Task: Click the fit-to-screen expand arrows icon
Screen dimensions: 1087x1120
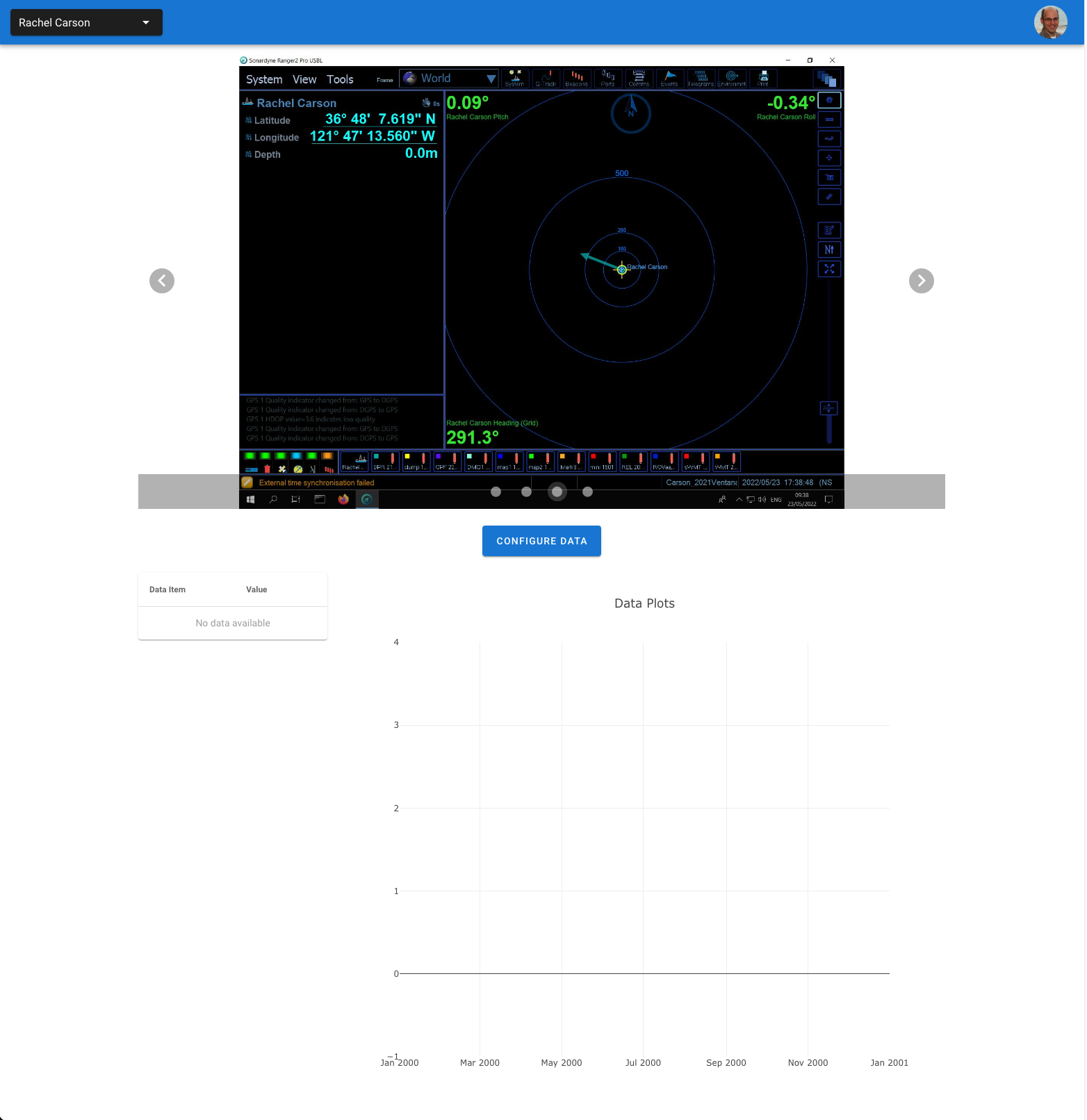Action: point(829,269)
